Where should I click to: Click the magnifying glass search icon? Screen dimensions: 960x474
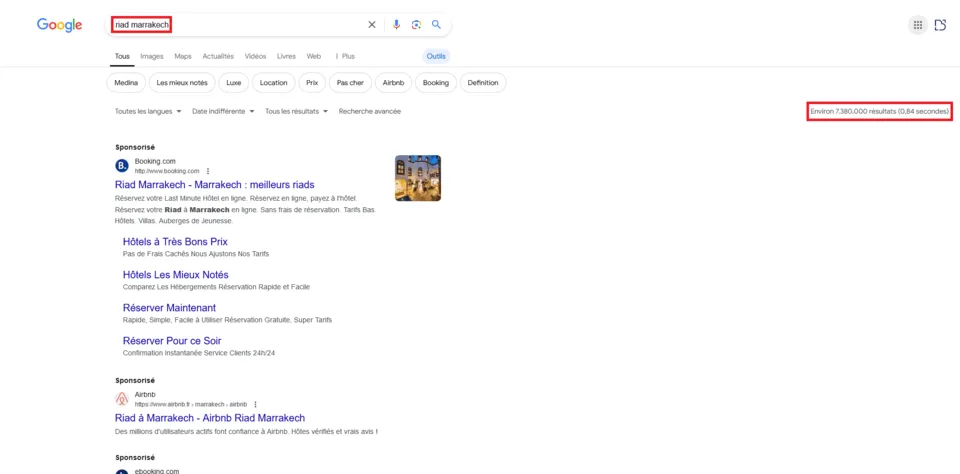pos(436,24)
